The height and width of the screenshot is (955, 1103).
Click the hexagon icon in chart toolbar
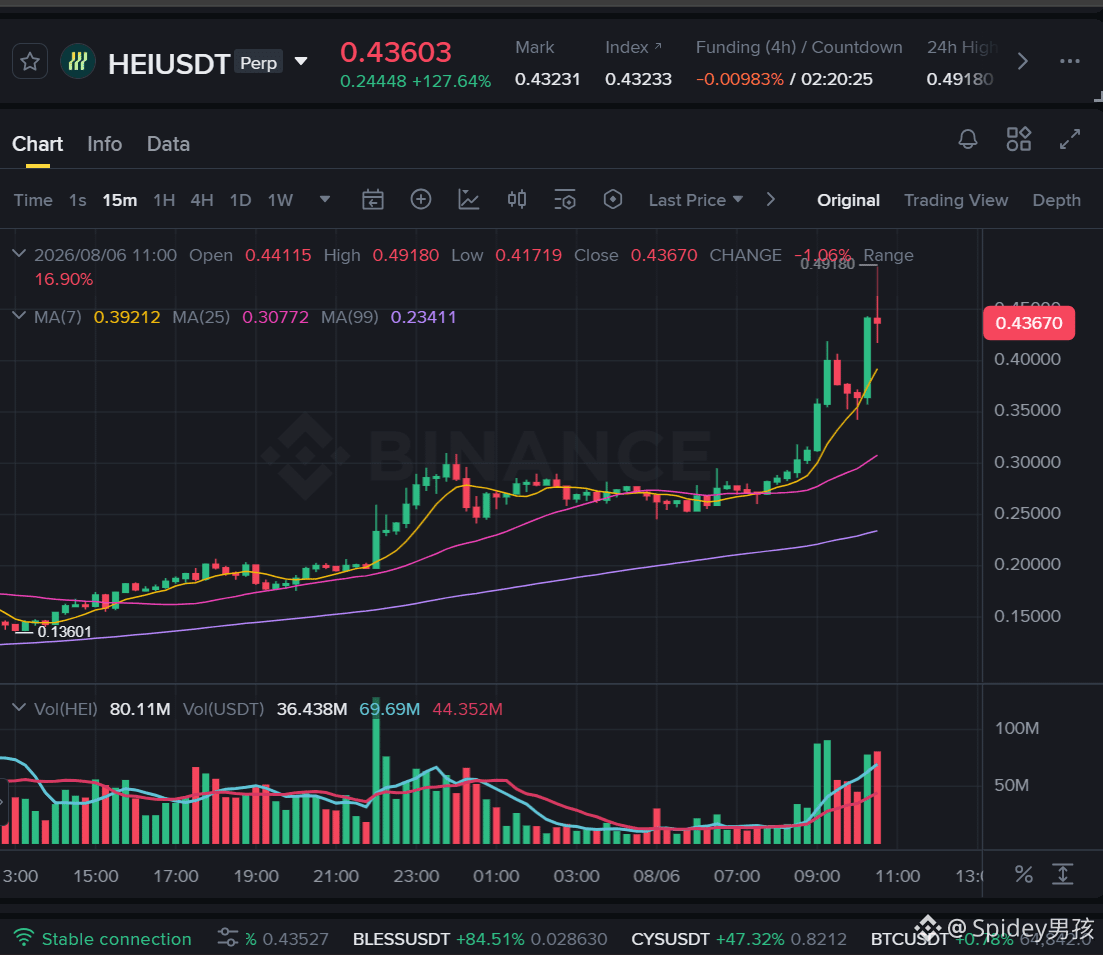(613, 200)
